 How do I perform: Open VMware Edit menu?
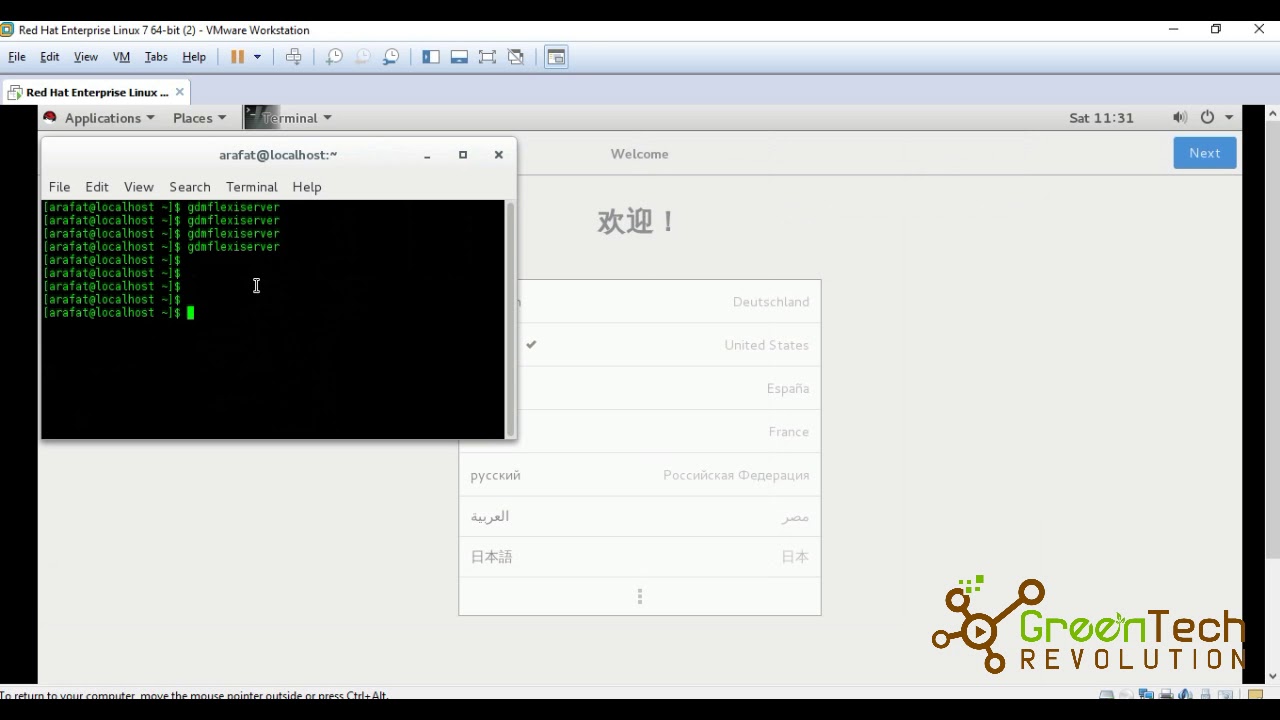tap(49, 57)
